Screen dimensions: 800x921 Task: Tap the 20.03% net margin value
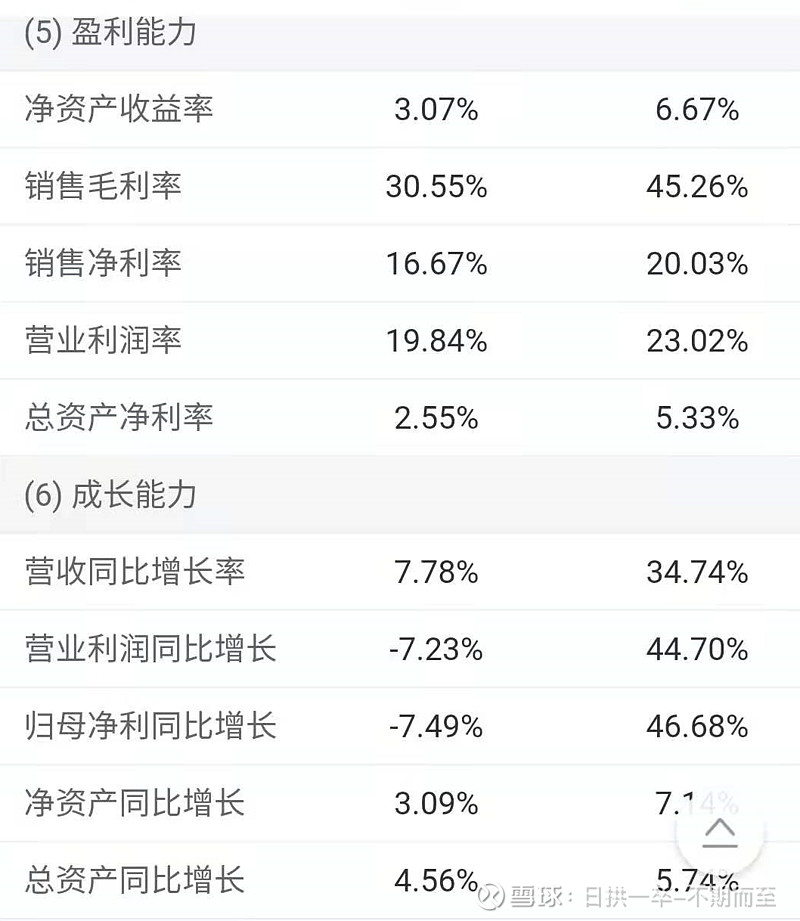coord(697,263)
